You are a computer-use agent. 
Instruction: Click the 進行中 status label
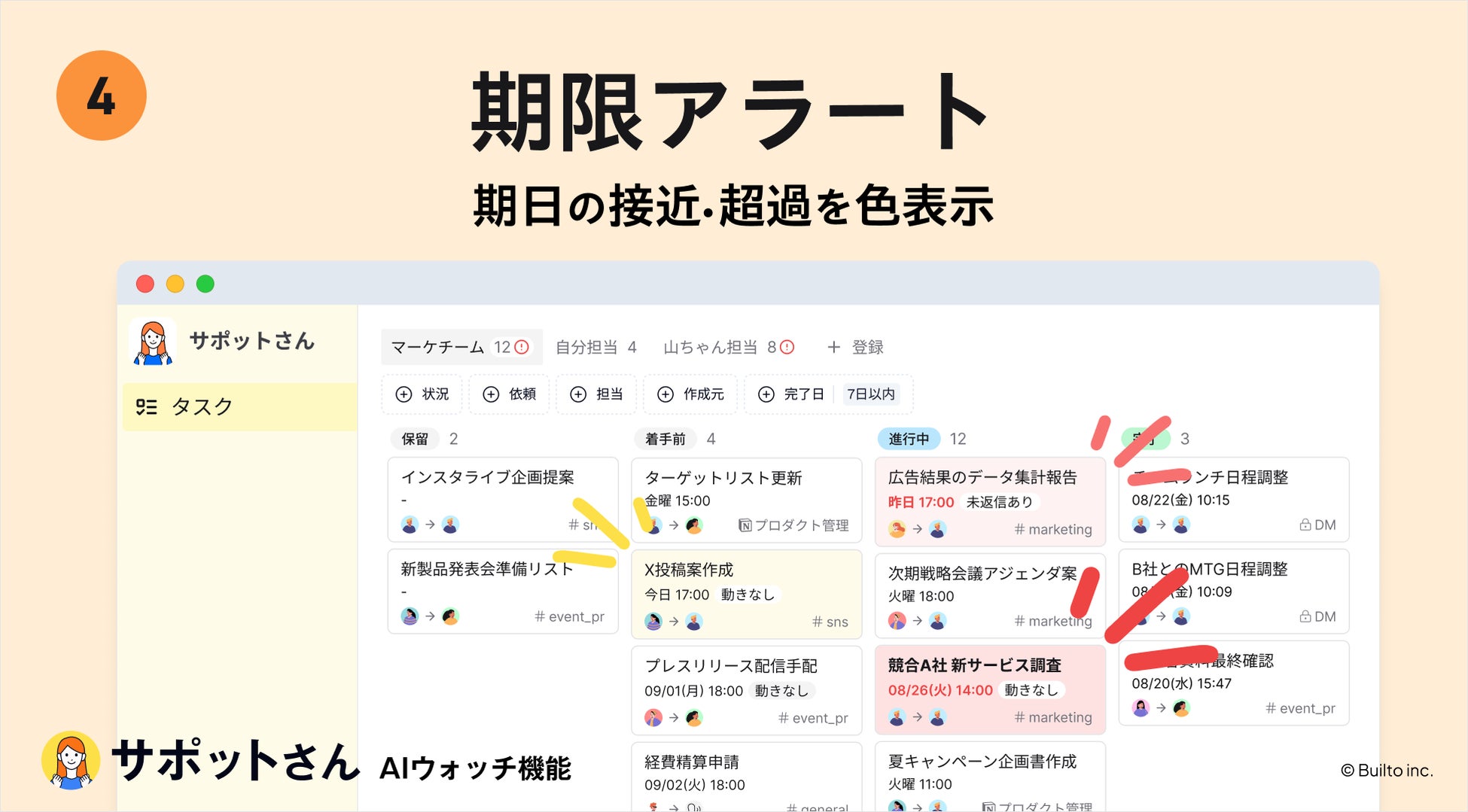(909, 439)
